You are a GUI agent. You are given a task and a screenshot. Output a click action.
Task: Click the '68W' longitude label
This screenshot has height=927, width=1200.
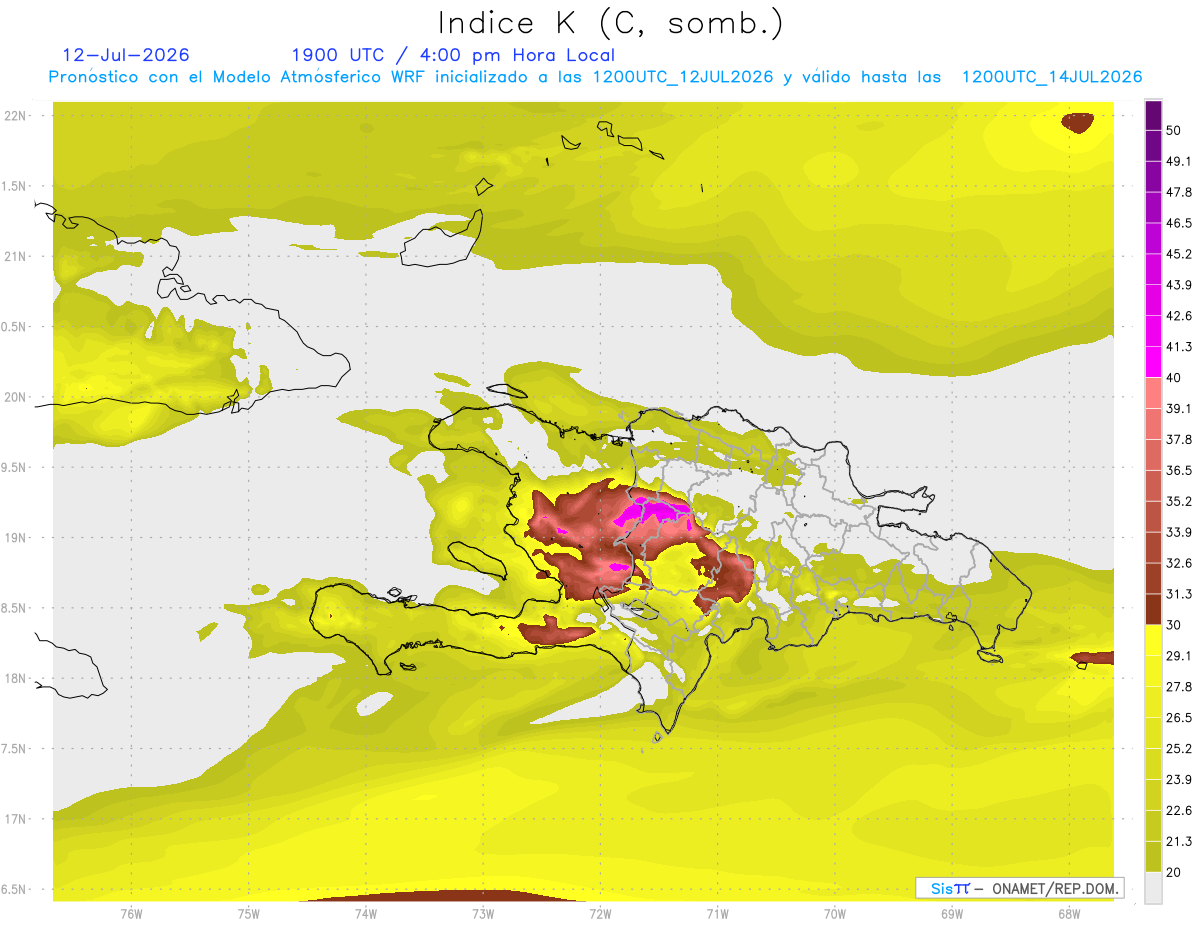1068,913
